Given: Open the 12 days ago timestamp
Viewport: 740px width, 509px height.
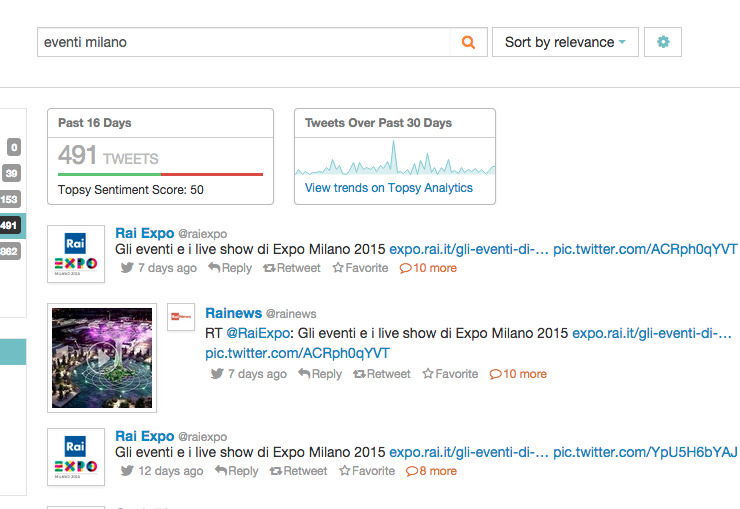Looking at the screenshot, I should point(171,471).
